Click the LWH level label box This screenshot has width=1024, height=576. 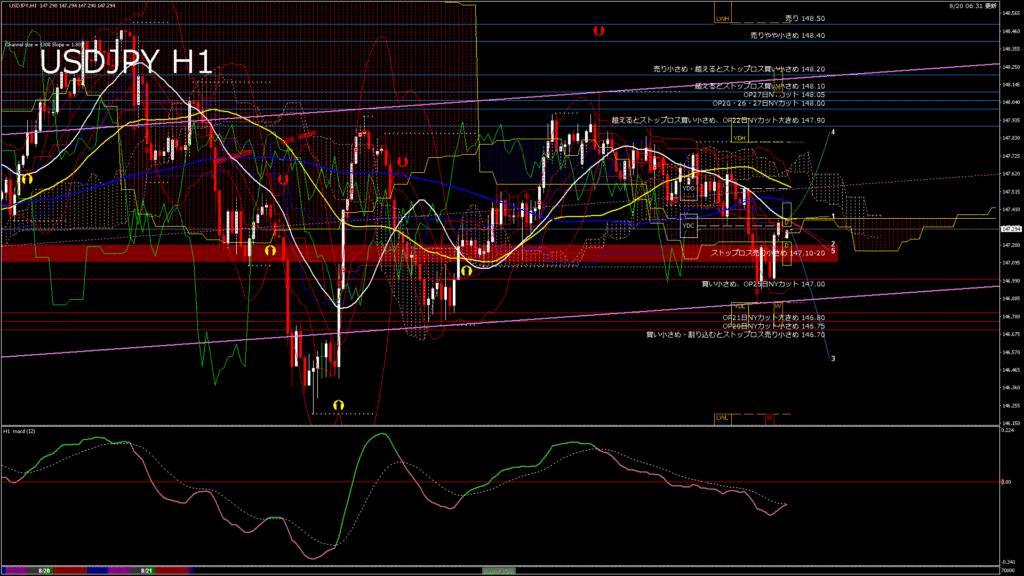(722, 18)
